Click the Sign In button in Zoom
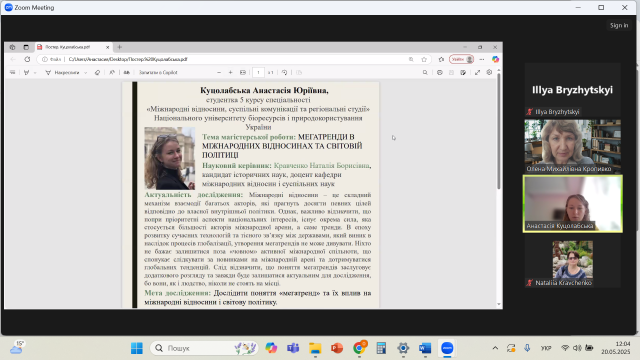The width and height of the screenshot is (640, 360). click(619, 25)
